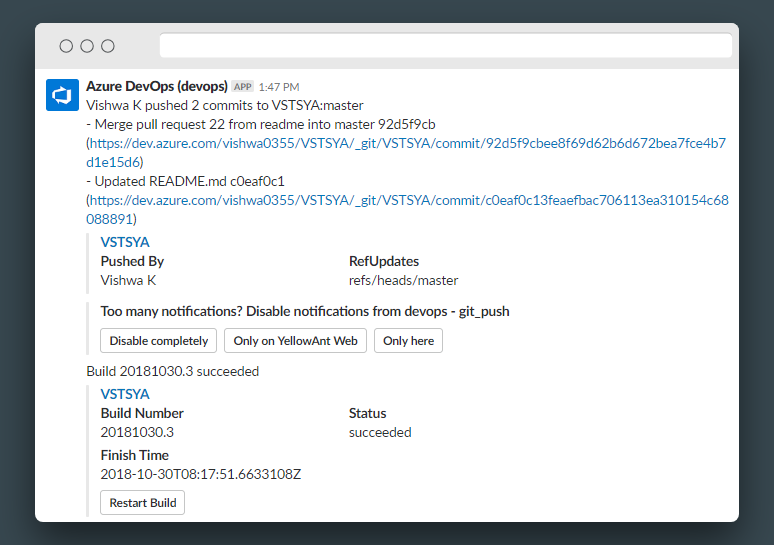
Task: Click the 'refs/heads/master' RefUpdates value
Action: 403,280
